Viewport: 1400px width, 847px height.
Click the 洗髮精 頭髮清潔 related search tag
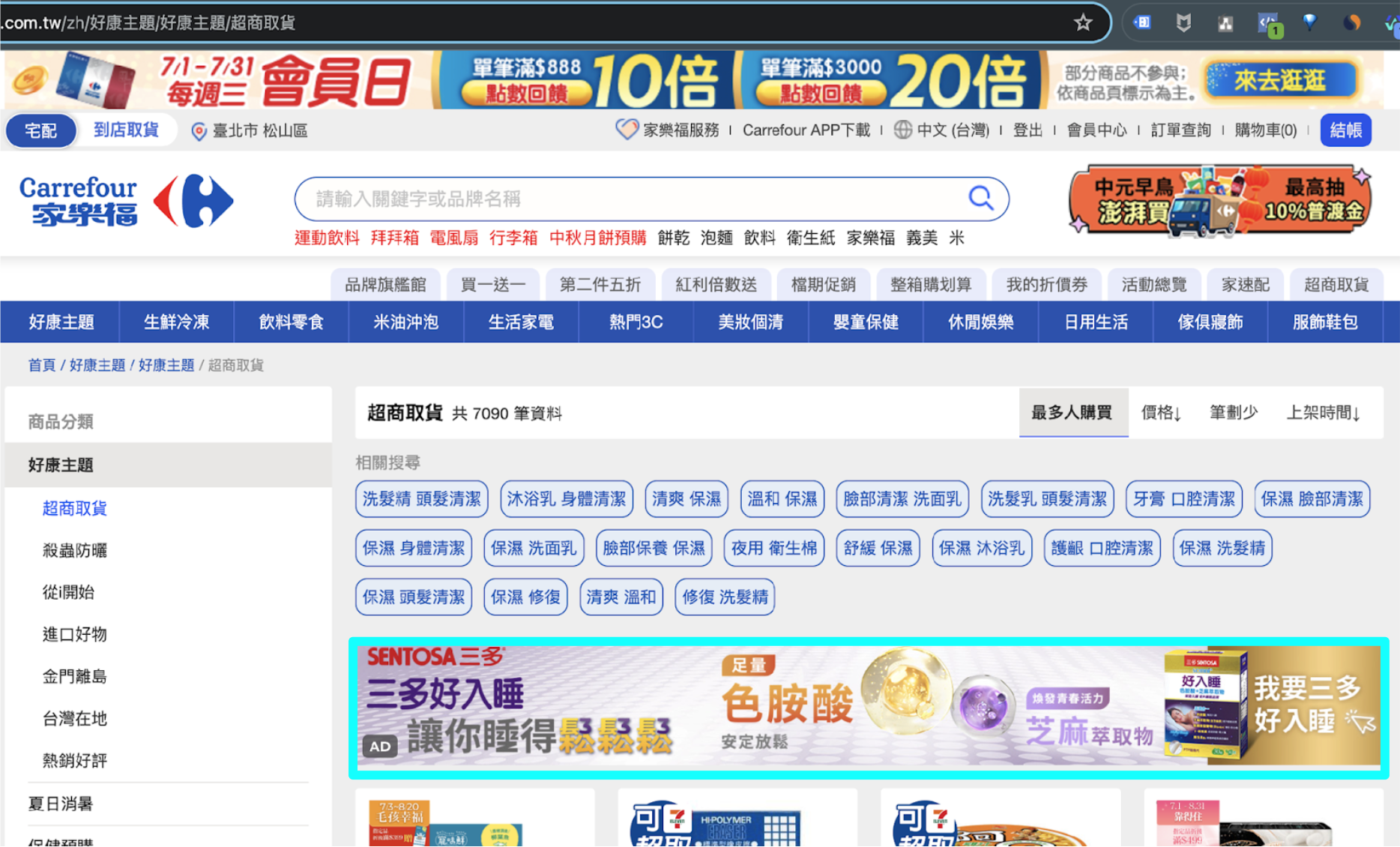click(421, 499)
